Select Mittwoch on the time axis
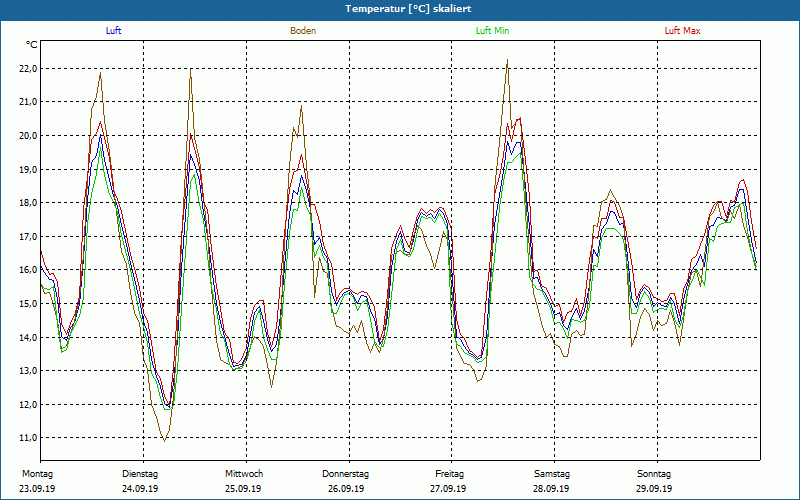 click(243, 473)
